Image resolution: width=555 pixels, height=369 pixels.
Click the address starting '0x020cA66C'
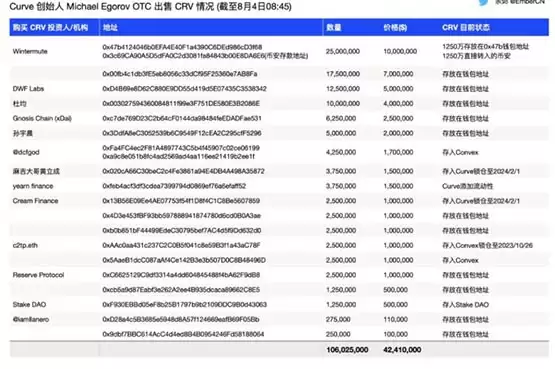183,171
